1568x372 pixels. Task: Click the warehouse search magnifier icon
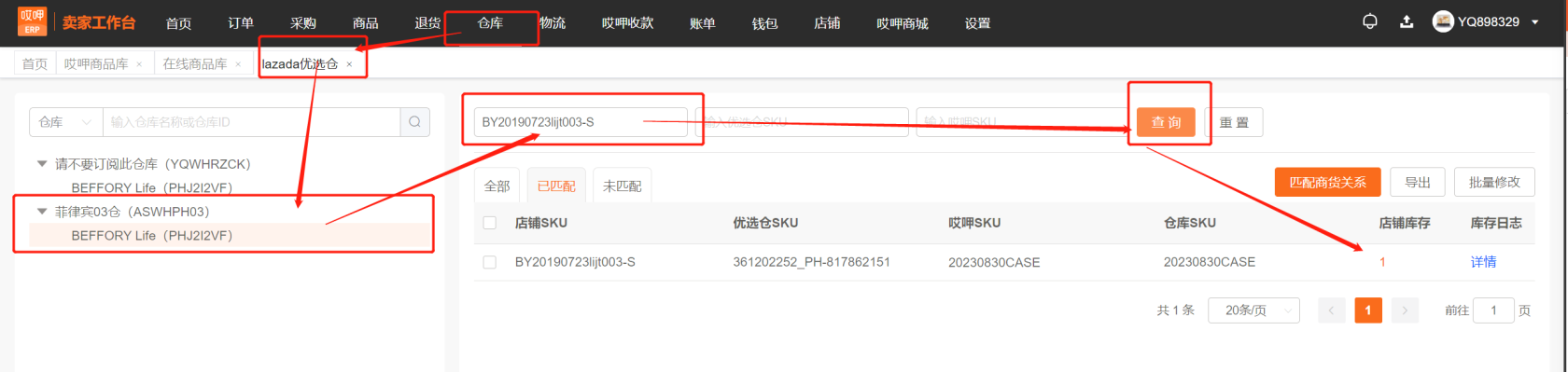pyautogui.click(x=414, y=122)
